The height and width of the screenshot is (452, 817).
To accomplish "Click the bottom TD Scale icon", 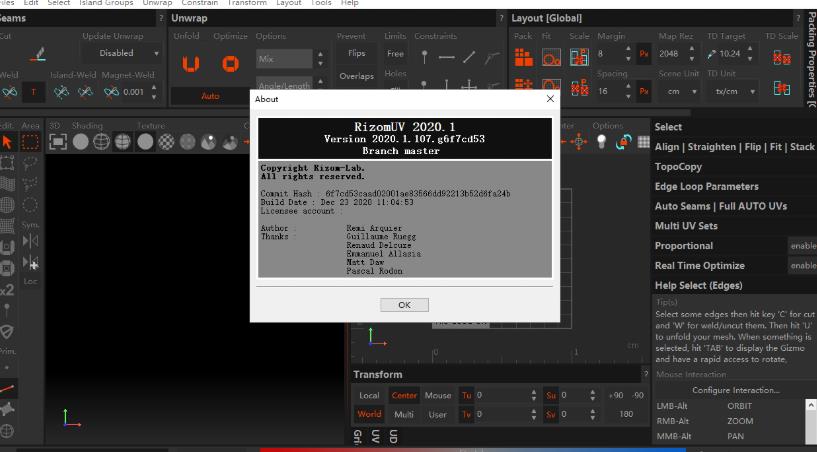I will (782, 88).
